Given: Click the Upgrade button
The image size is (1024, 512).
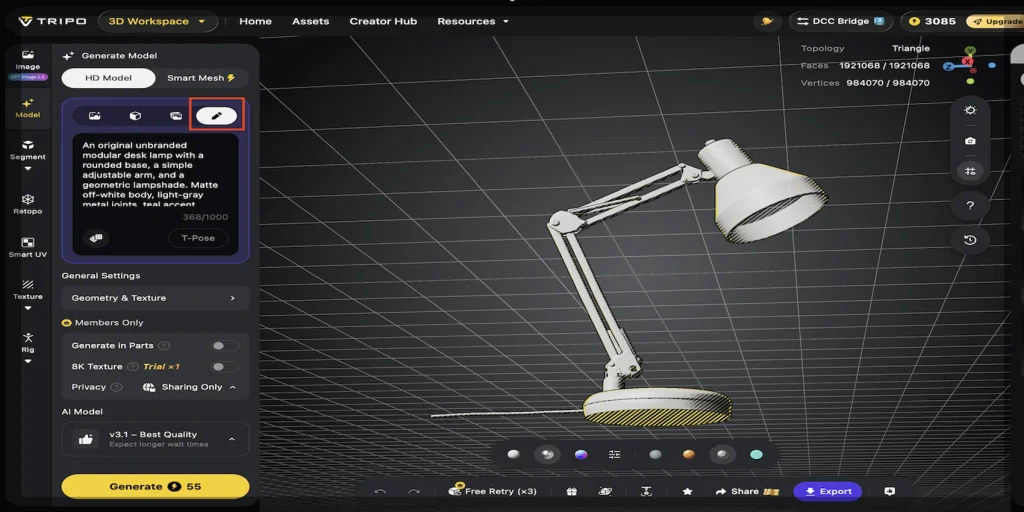Looking at the screenshot, I should point(995,21).
